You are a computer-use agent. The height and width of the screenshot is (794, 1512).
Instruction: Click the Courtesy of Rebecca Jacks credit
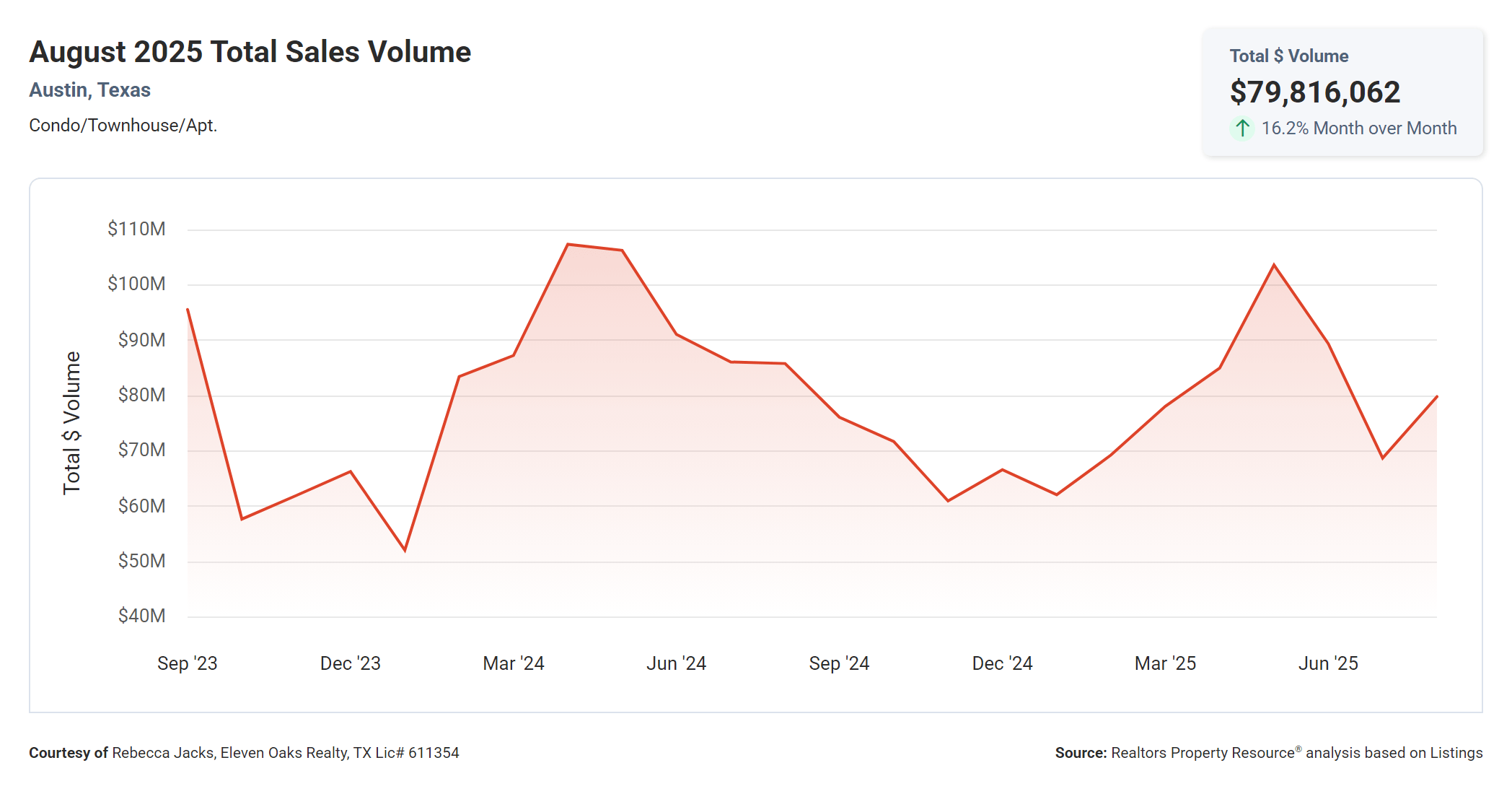coord(244,753)
